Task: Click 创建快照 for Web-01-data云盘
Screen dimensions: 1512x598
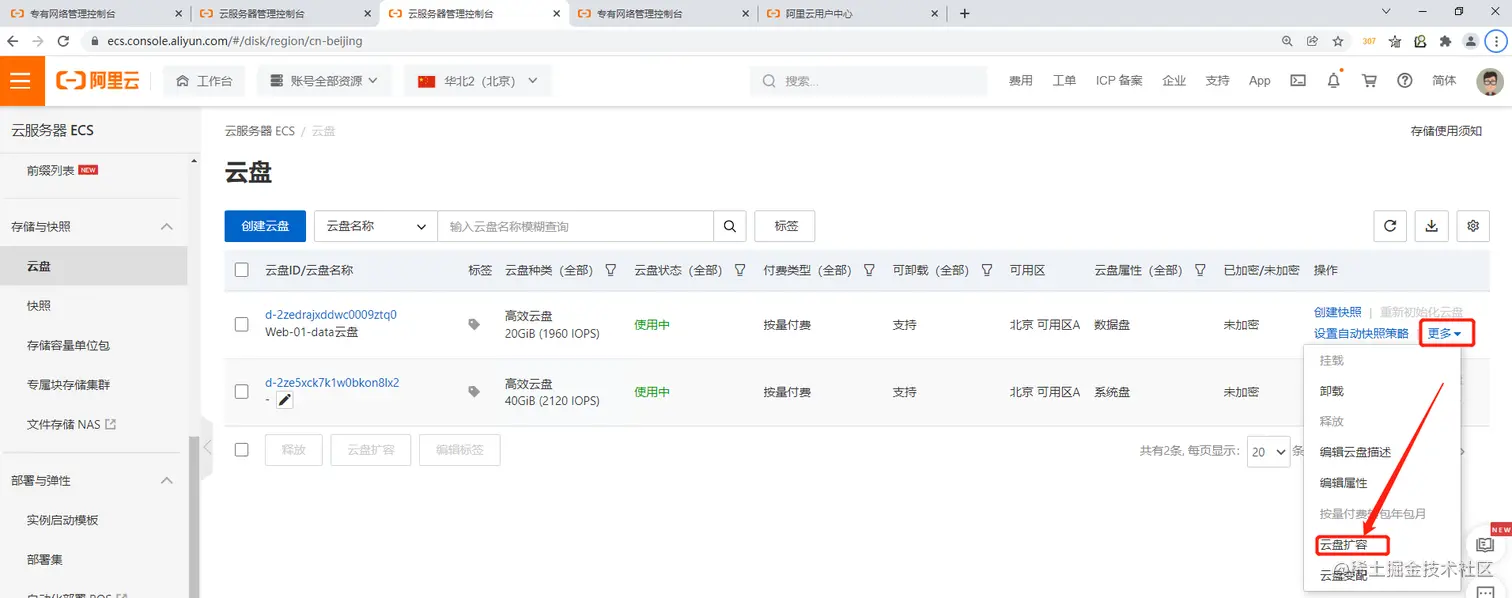Action: point(1338,312)
